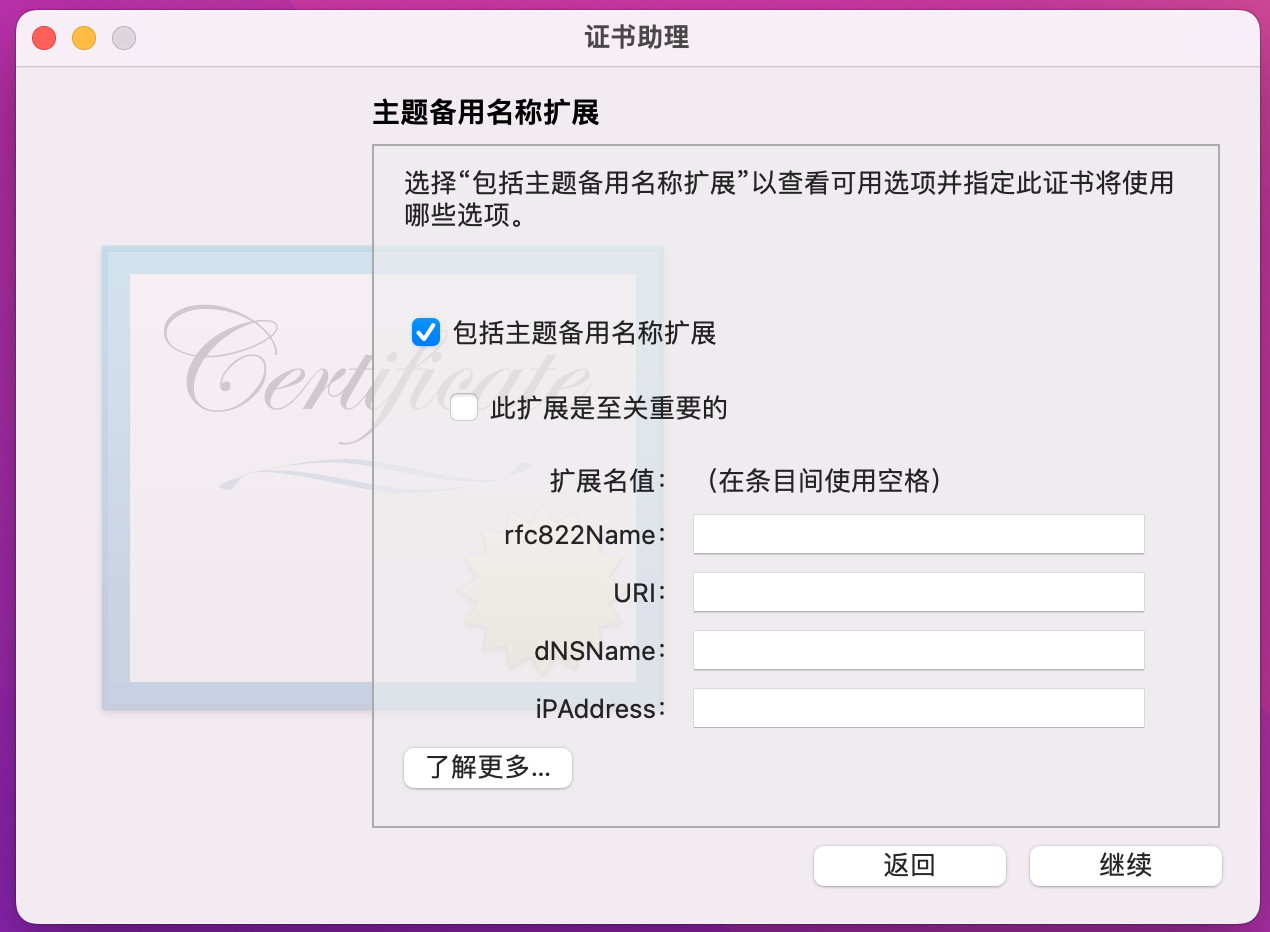The width and height of the screenshot is (1270, 932).
Task: Click the grayed-out zoom window button
Action: (x=124, y=39)
